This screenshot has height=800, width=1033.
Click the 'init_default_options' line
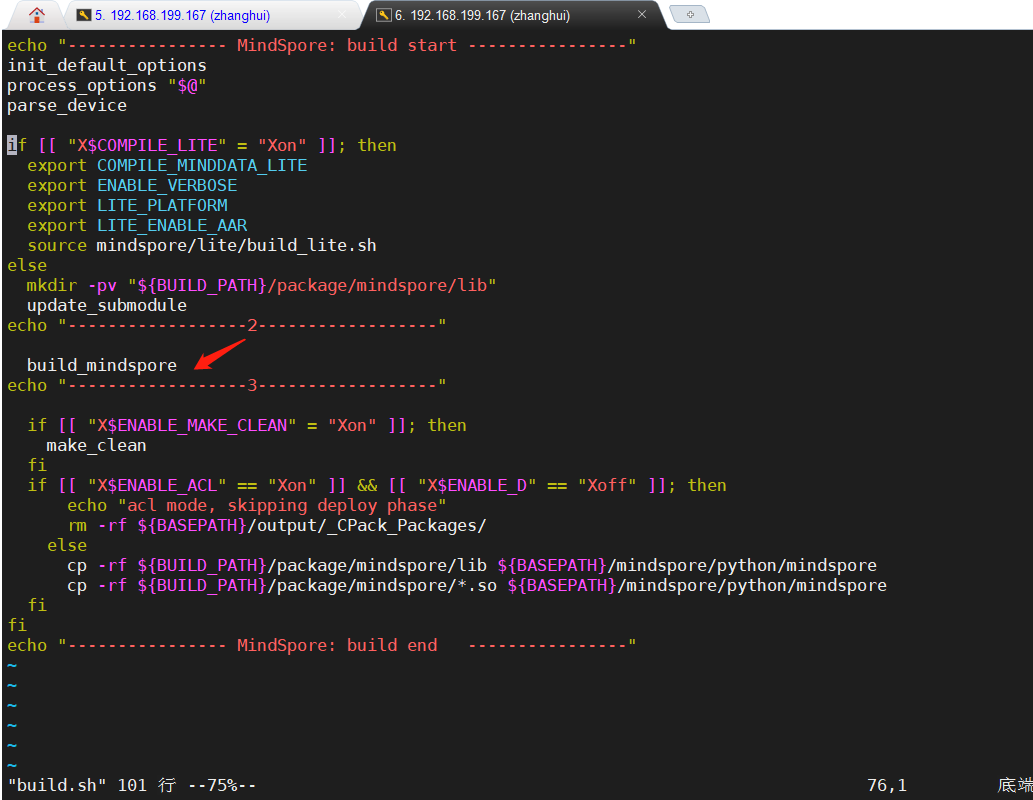pyautogui.click(x=107, y=65)
